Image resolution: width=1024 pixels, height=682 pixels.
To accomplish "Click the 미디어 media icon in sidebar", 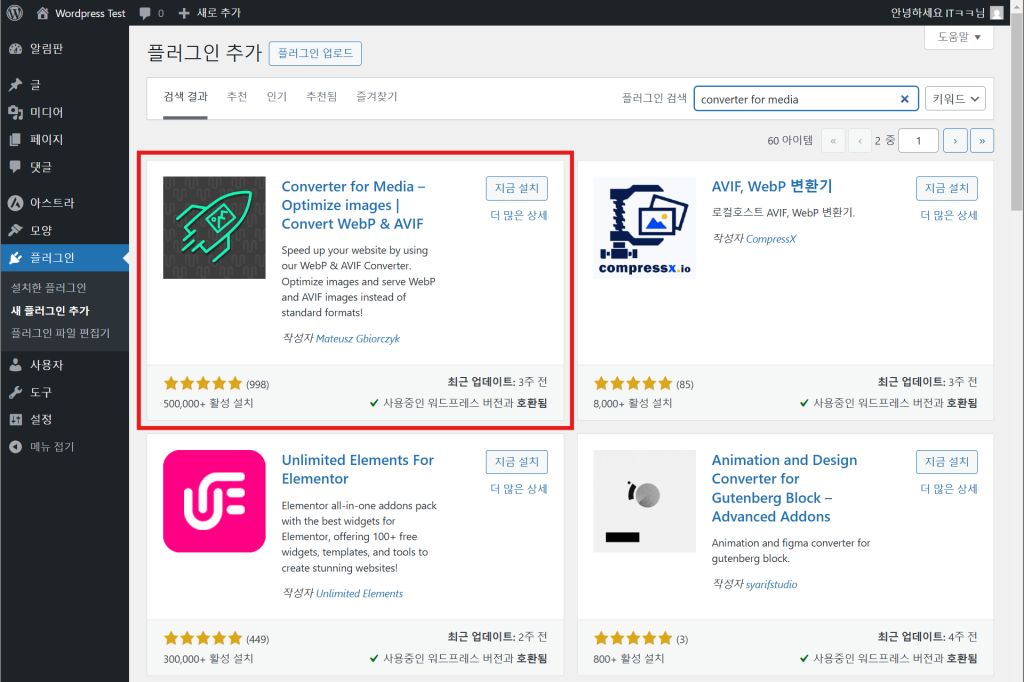I will (x=16, y=112).
